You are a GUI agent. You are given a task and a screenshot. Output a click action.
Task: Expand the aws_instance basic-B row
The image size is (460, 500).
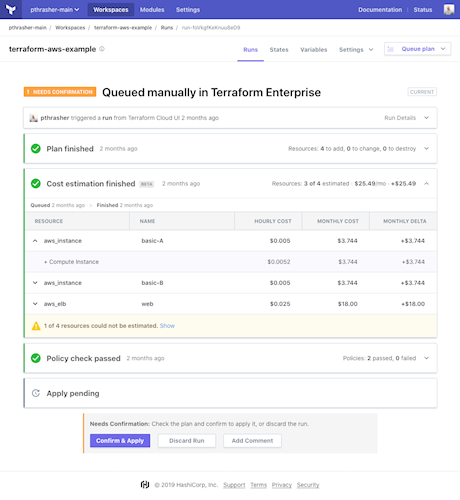point(35,283)
